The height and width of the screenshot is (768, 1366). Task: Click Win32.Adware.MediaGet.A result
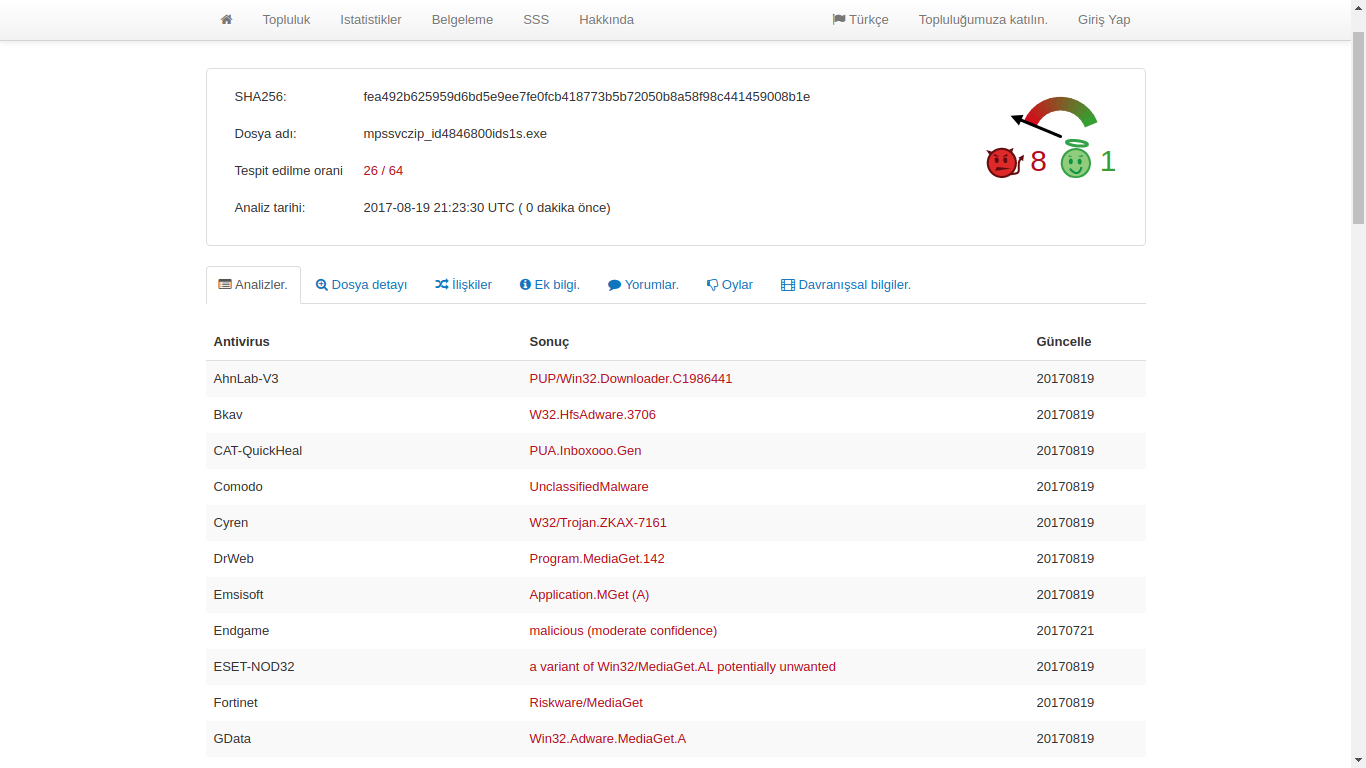608,739
